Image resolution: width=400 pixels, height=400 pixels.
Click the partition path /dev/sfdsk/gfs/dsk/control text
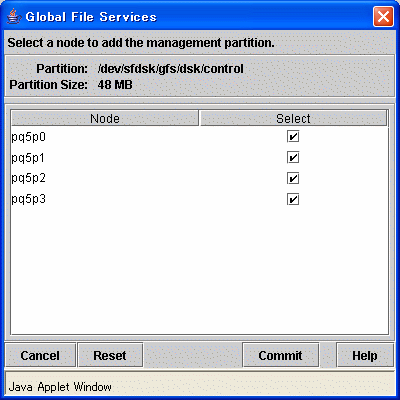170,69
